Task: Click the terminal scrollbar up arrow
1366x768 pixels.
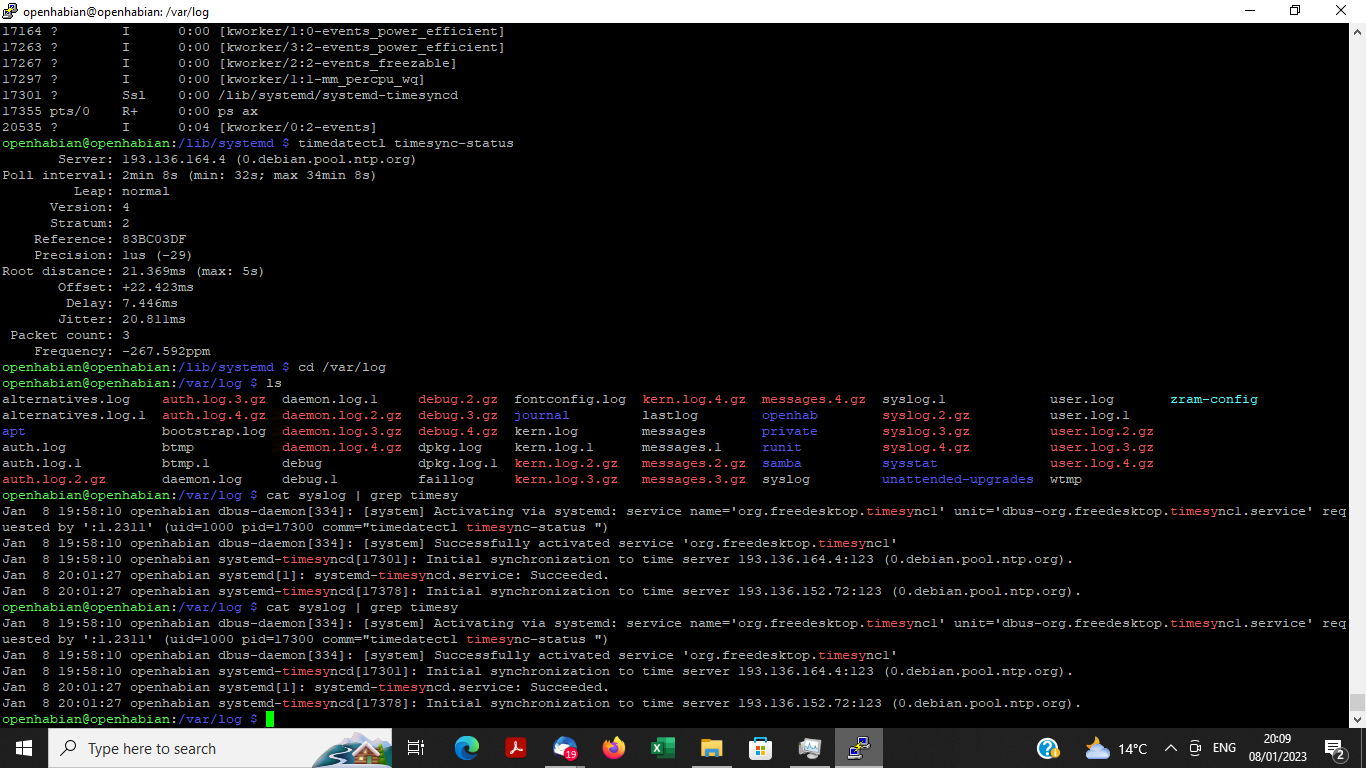Action: (1357, 32)
